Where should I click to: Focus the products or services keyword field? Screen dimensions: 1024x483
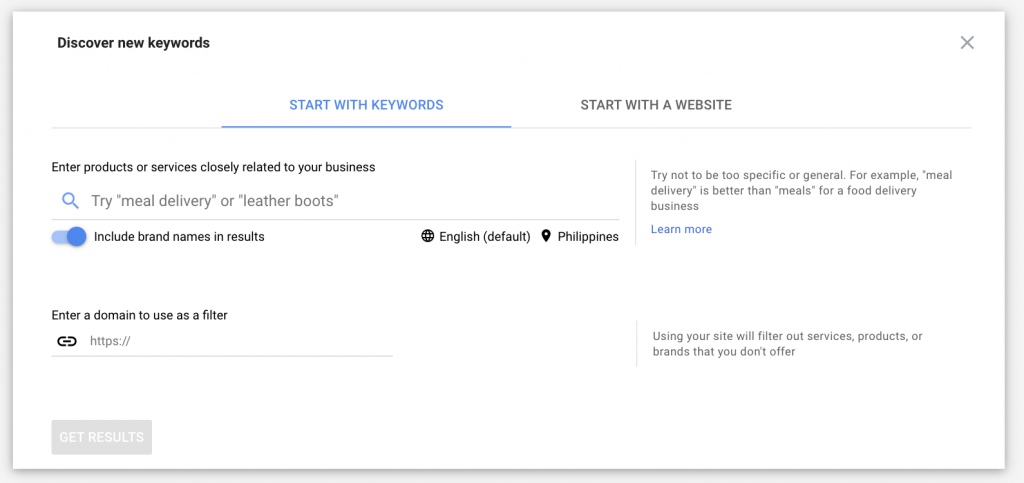336,200
